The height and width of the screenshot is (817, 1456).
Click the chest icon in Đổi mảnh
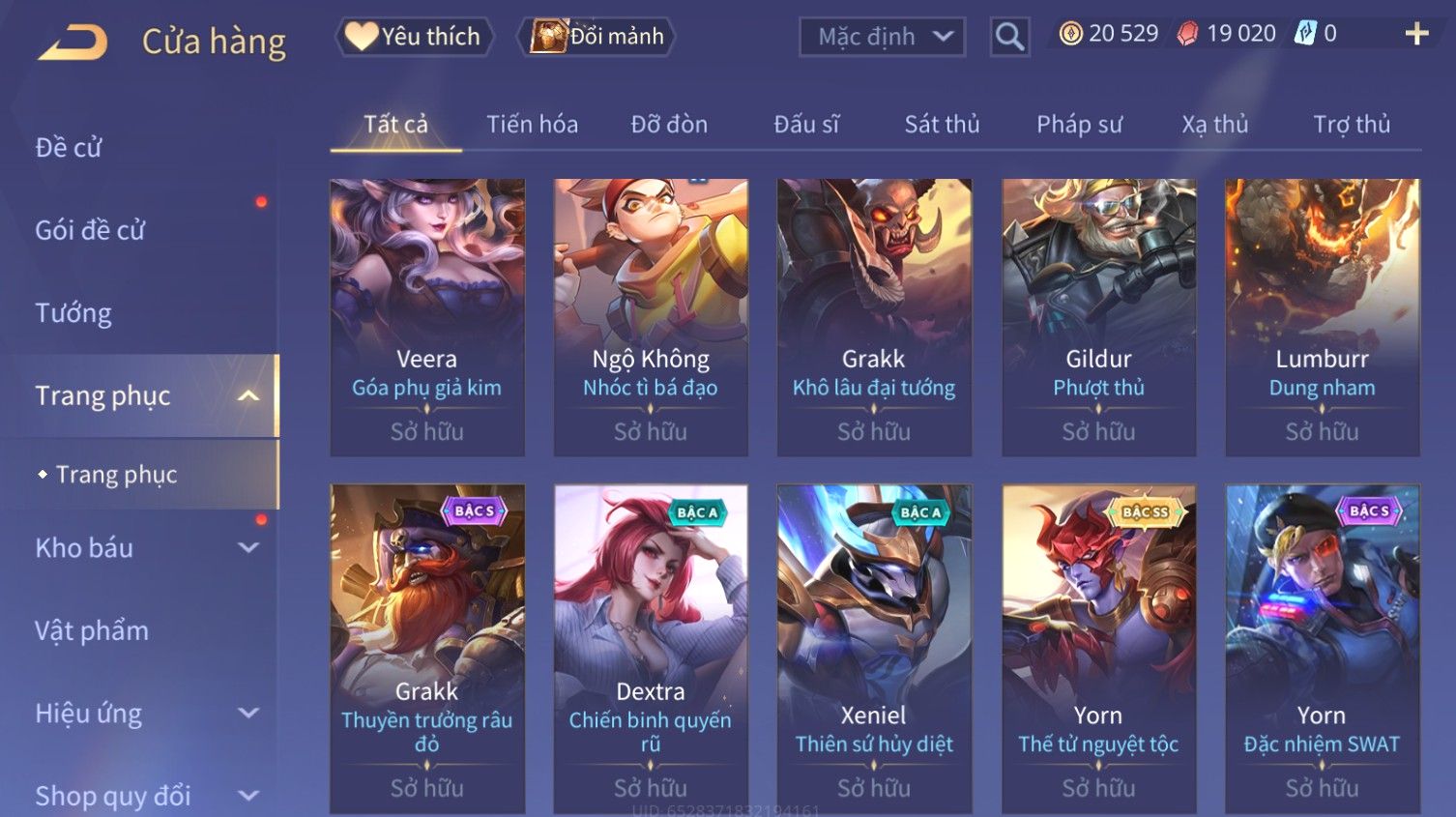click(547, 36)
